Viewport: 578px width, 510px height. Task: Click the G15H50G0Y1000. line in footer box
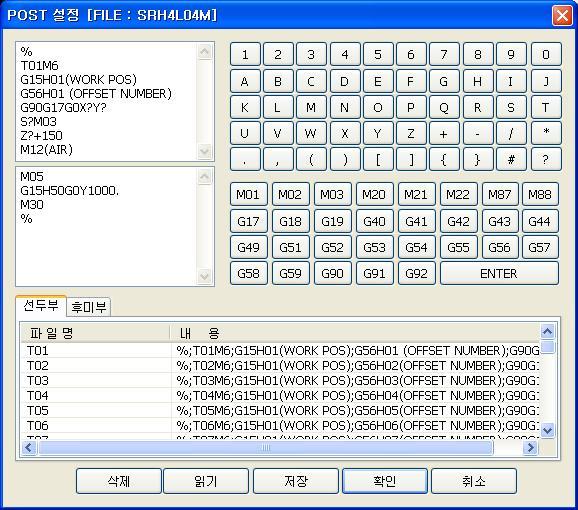70,191
